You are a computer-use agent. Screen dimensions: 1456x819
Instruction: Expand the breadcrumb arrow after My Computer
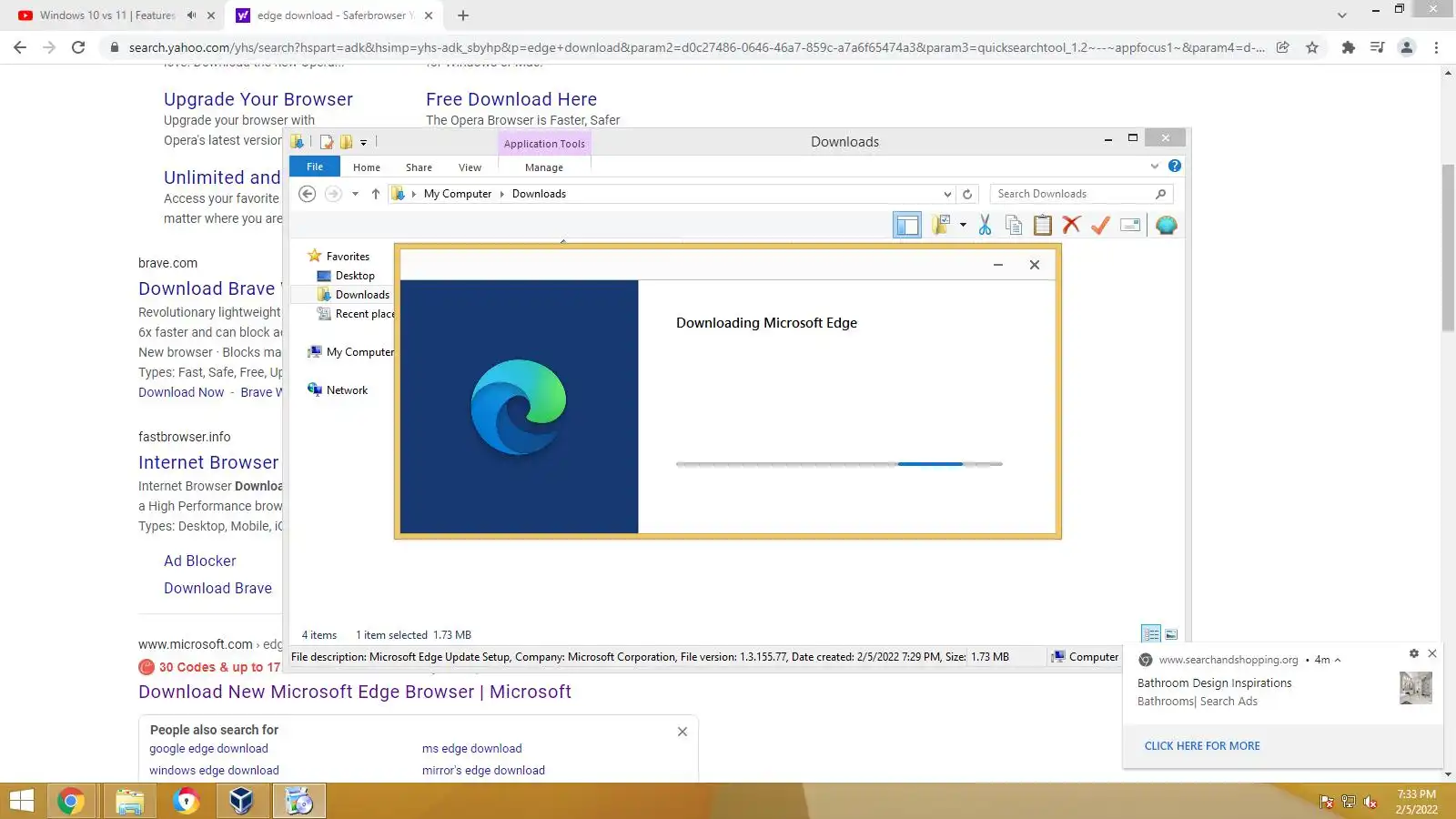501,194
